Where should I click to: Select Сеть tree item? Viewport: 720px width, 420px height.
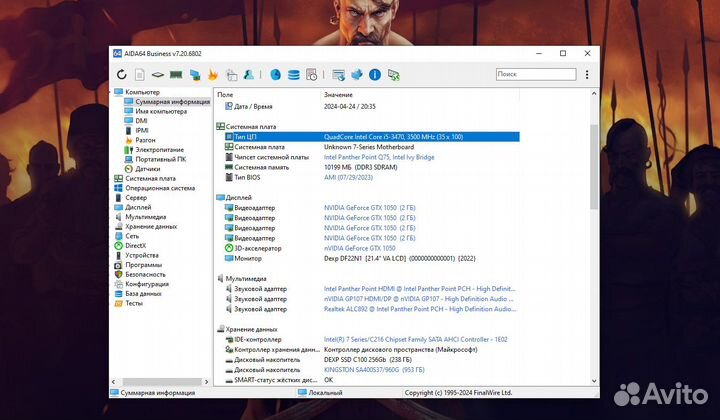[x=132, y=236]
